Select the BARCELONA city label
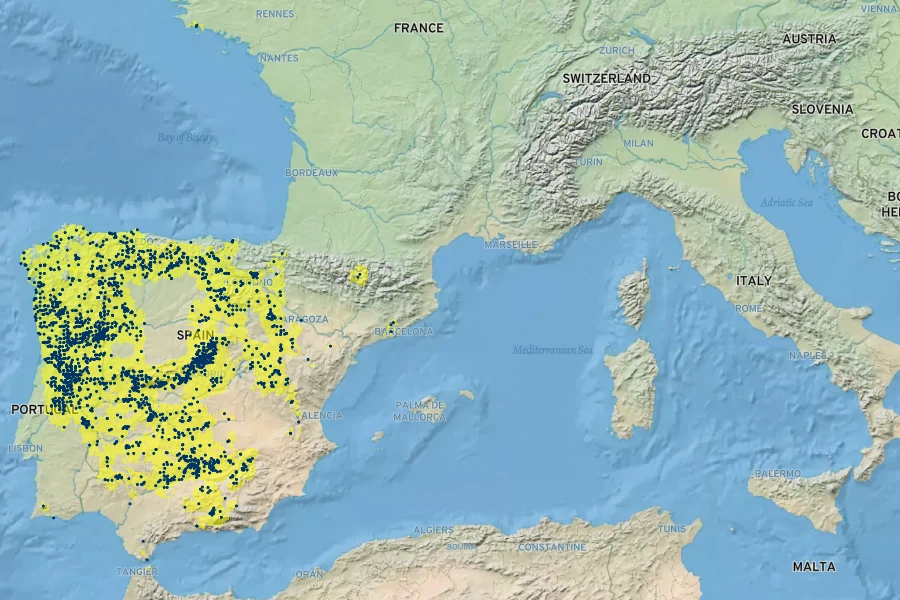Image resolution: width=900 pixels, height=600 pixels. [x=404, y=331]
